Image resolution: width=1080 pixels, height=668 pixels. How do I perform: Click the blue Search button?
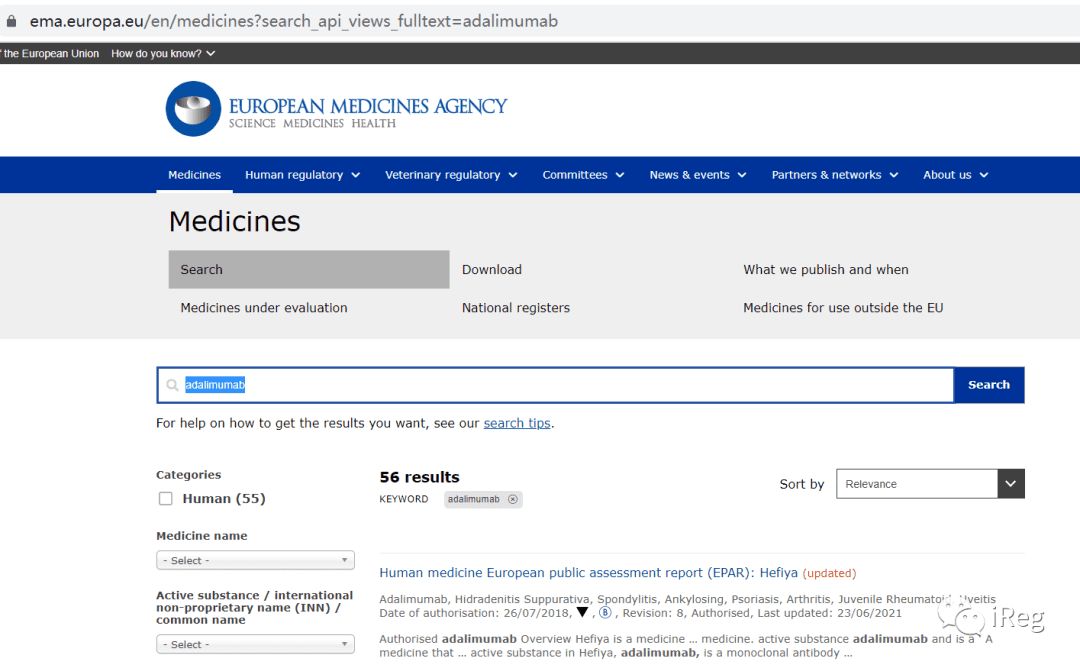pyautogui.click(x=989, y=385)
